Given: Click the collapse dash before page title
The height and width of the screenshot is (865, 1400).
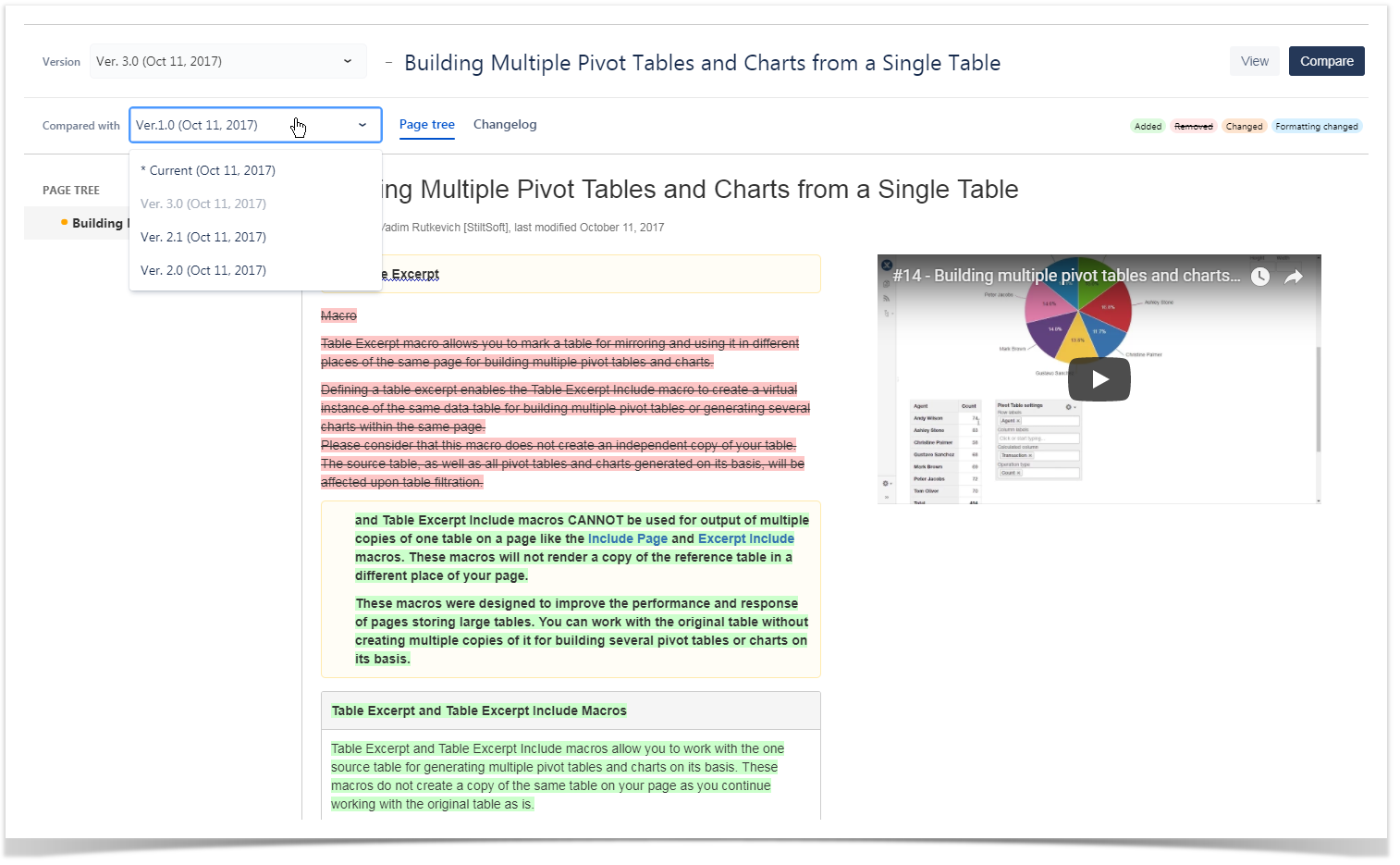Looking at the screenshot, I should tap(388, 63).
